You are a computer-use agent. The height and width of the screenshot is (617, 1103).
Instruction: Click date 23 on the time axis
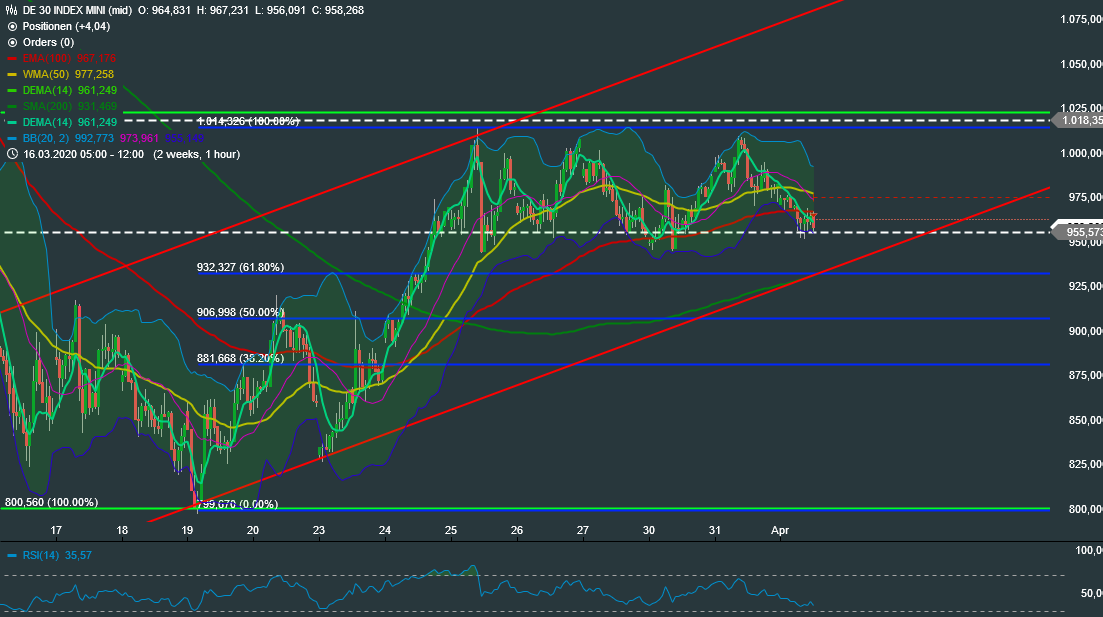[319, 530]
